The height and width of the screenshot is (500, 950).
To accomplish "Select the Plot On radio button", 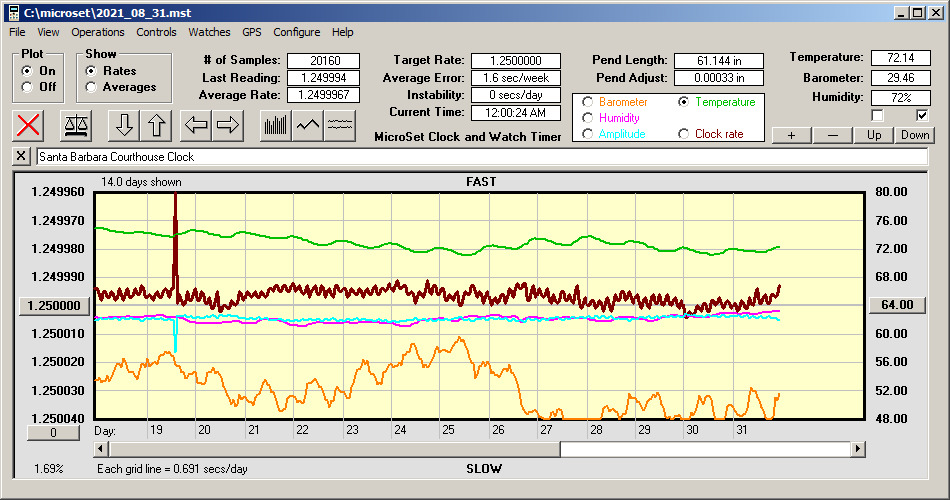I will pos(27,71).
